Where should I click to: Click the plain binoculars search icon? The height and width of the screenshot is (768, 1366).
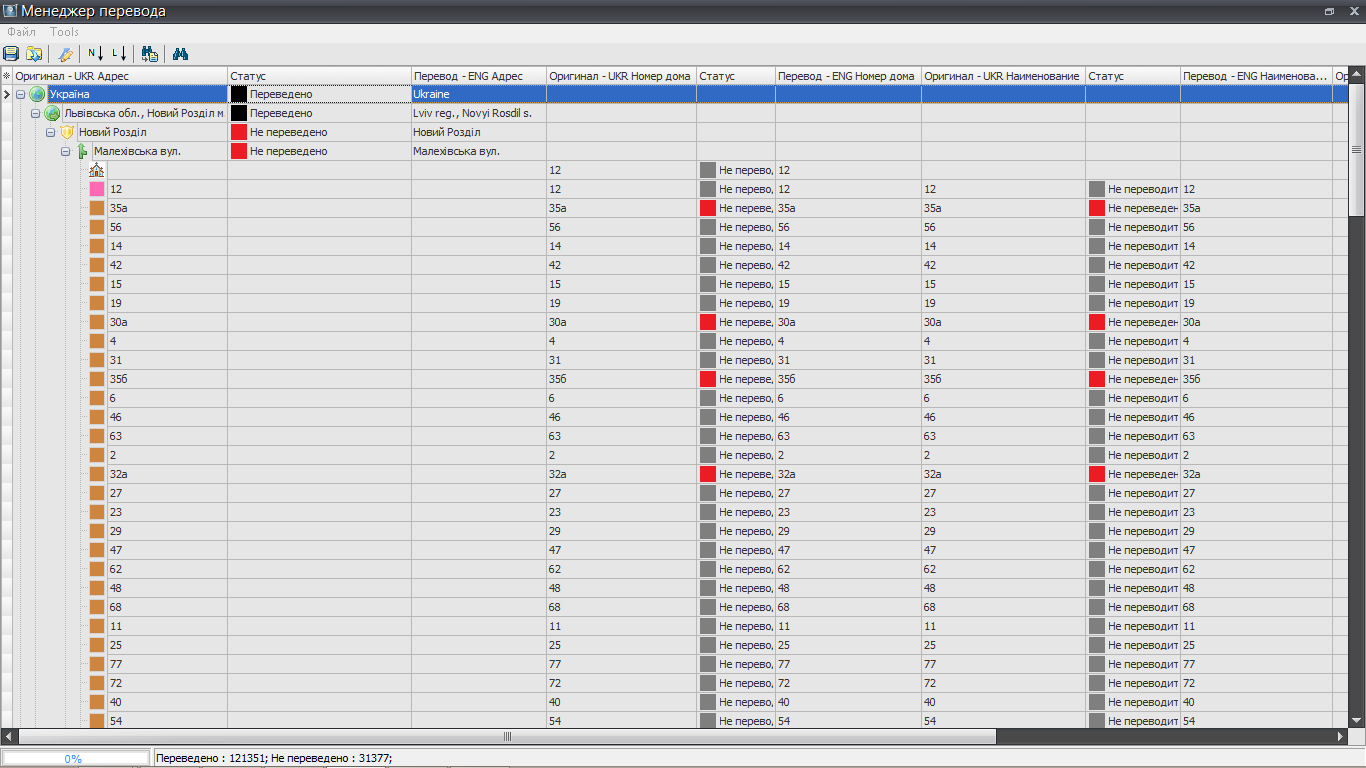pyautogui.click(x=181, y=54)
